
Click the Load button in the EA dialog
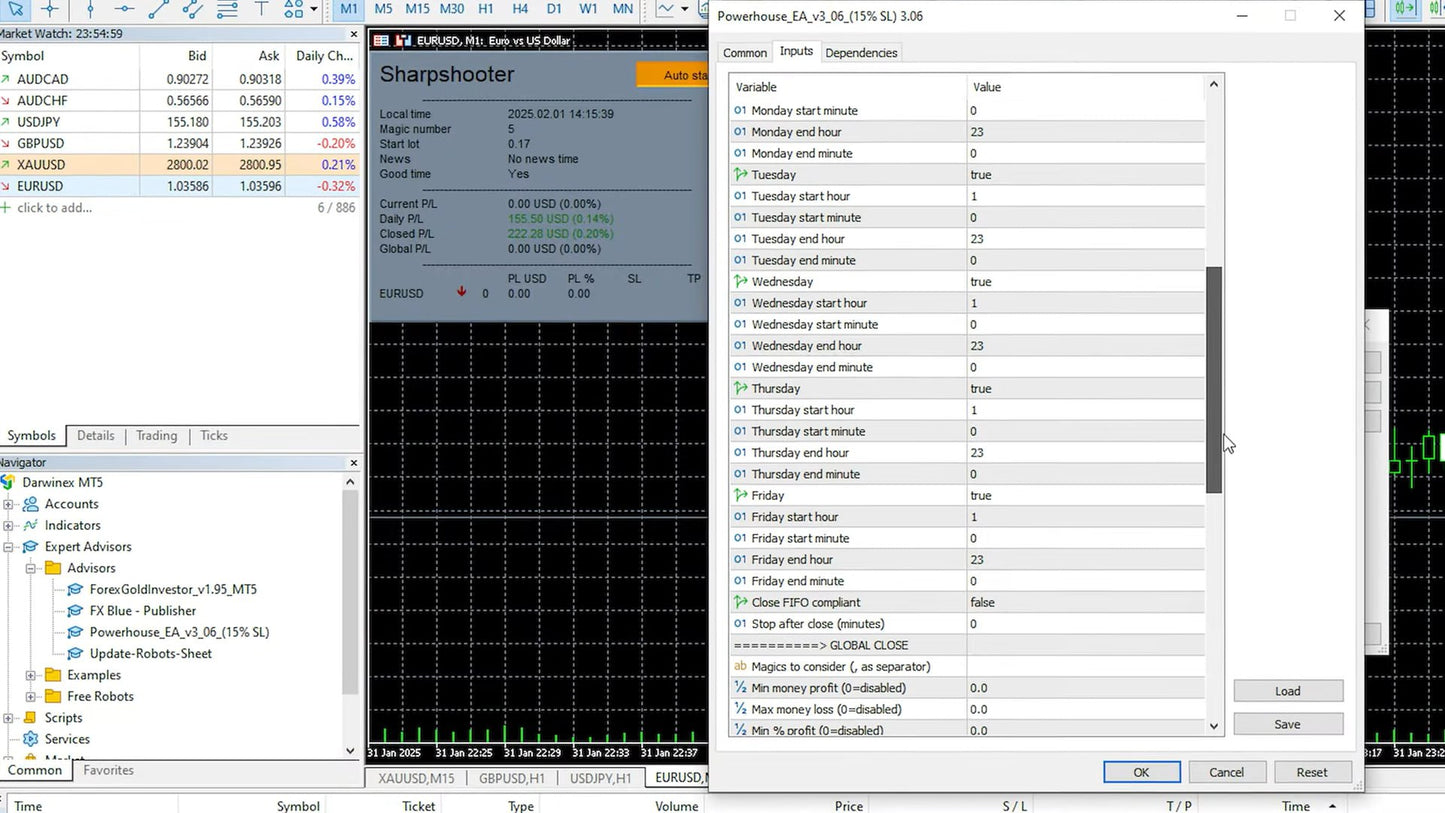[x=1288, y=690]
